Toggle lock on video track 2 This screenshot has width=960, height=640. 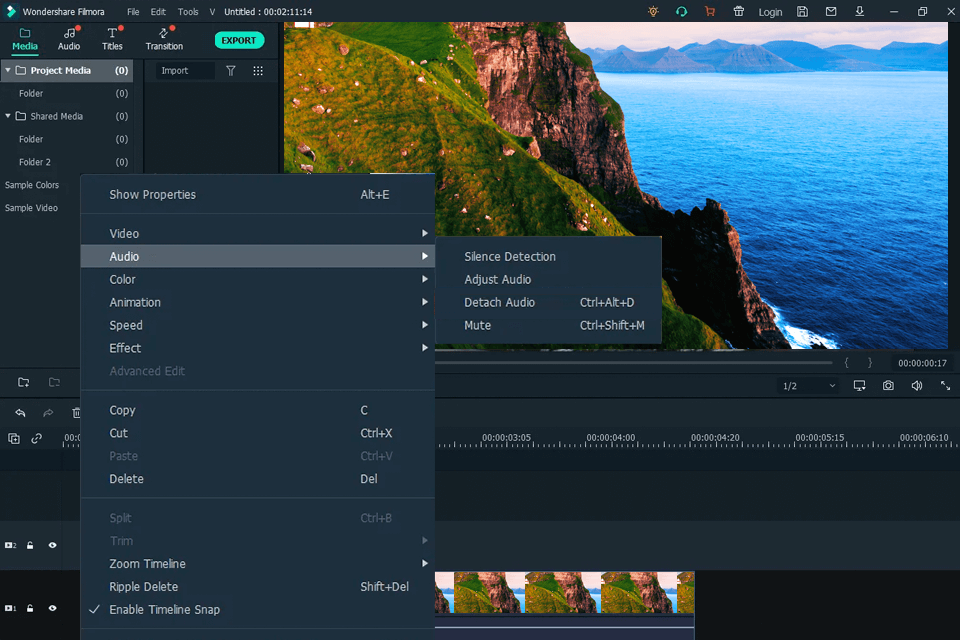(x=30, y=545)
